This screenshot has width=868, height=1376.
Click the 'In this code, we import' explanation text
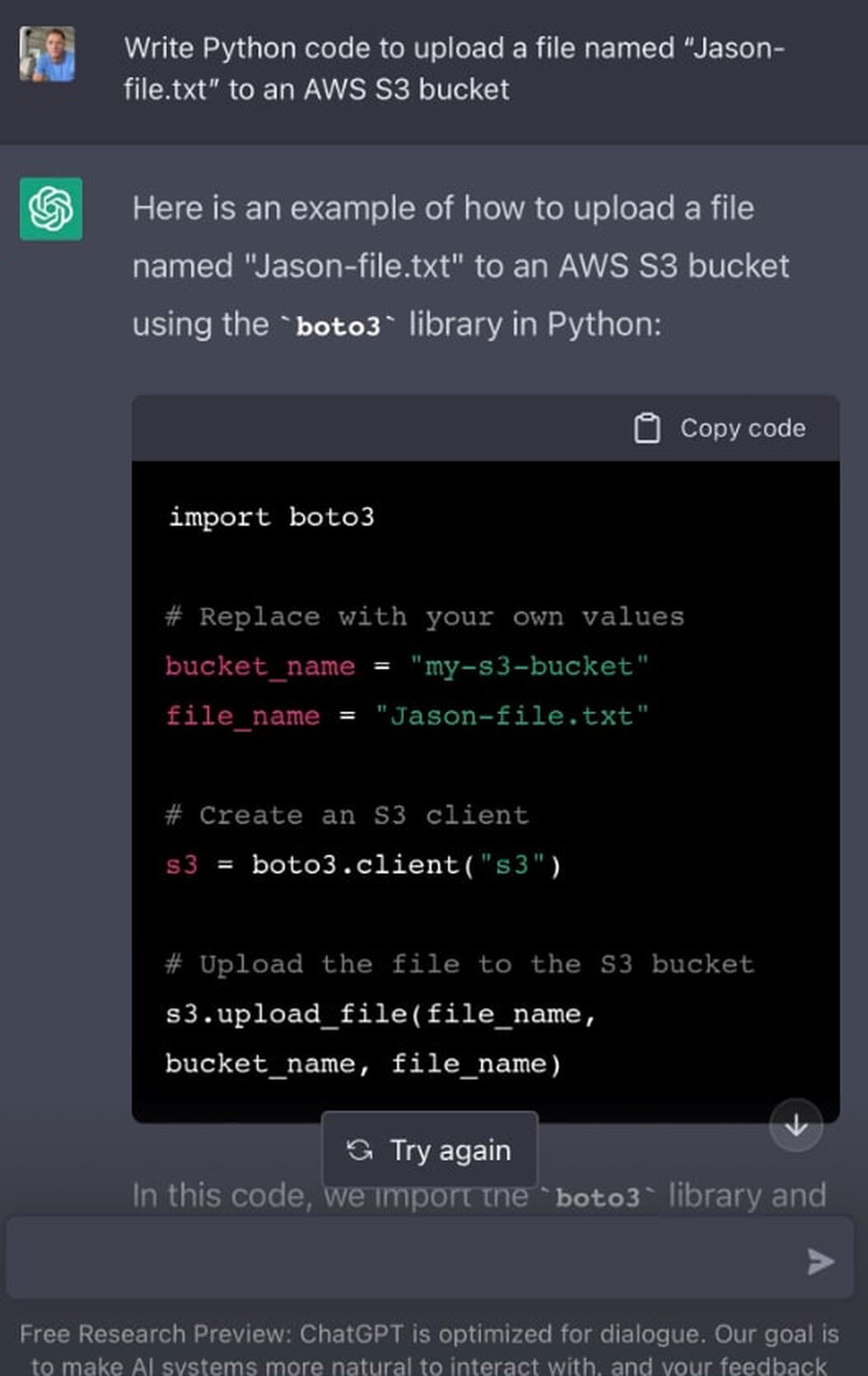tap(478, 1196)
